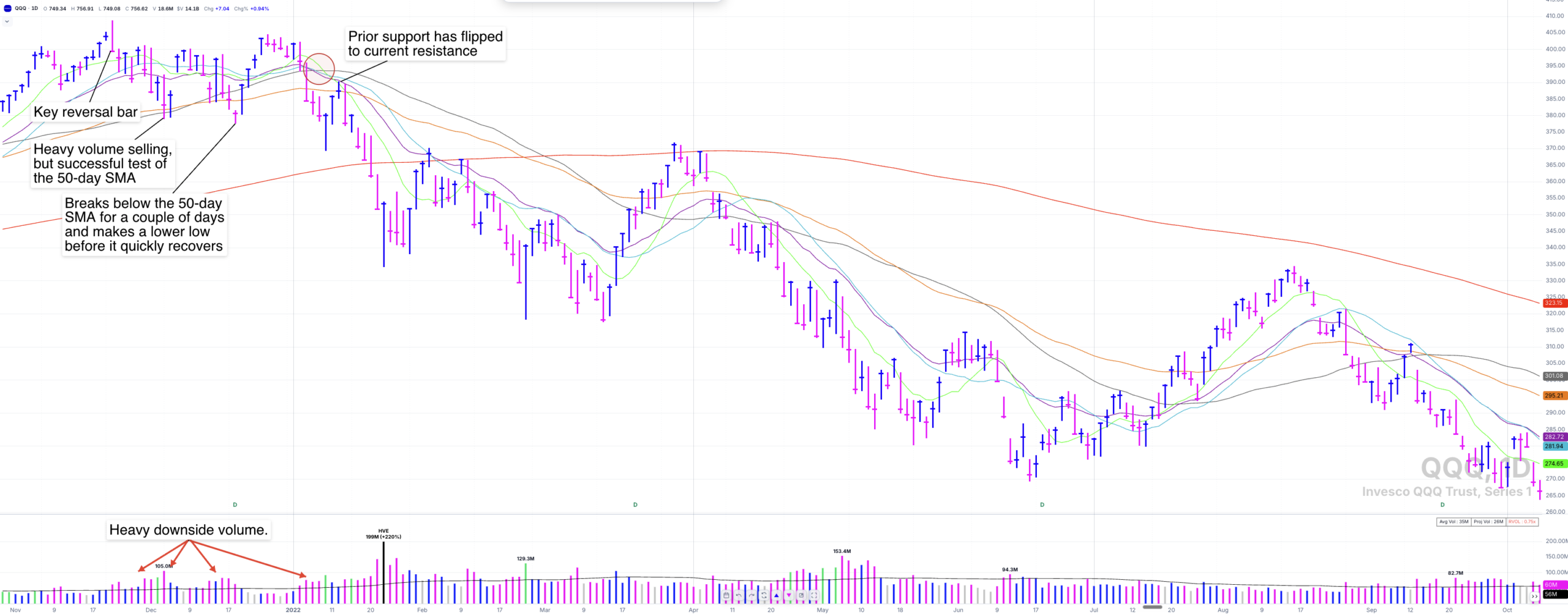Select 'Breaks below the 50-day SMA' annotation
This screenshot has width=1568, height=616.
[x=144, y=225]
